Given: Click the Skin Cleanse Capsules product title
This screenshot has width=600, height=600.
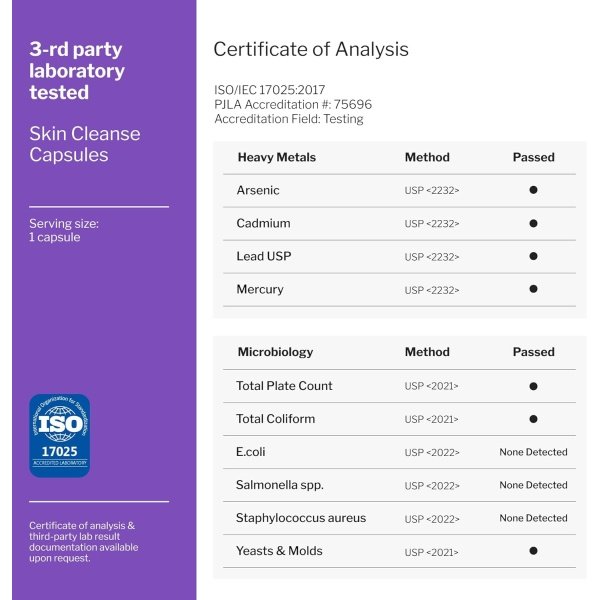Looking at the screenshot, I should click(85, 144).
